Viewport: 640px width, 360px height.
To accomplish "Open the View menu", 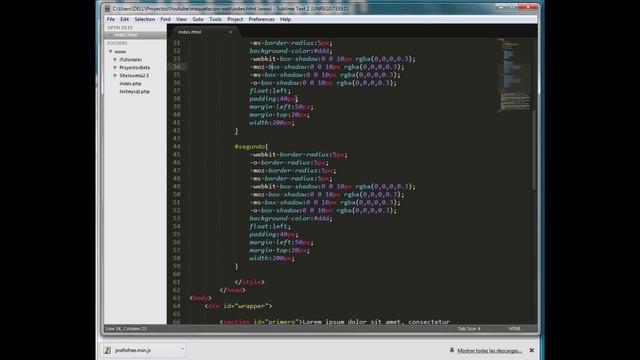I will click(x=181, y=19).
